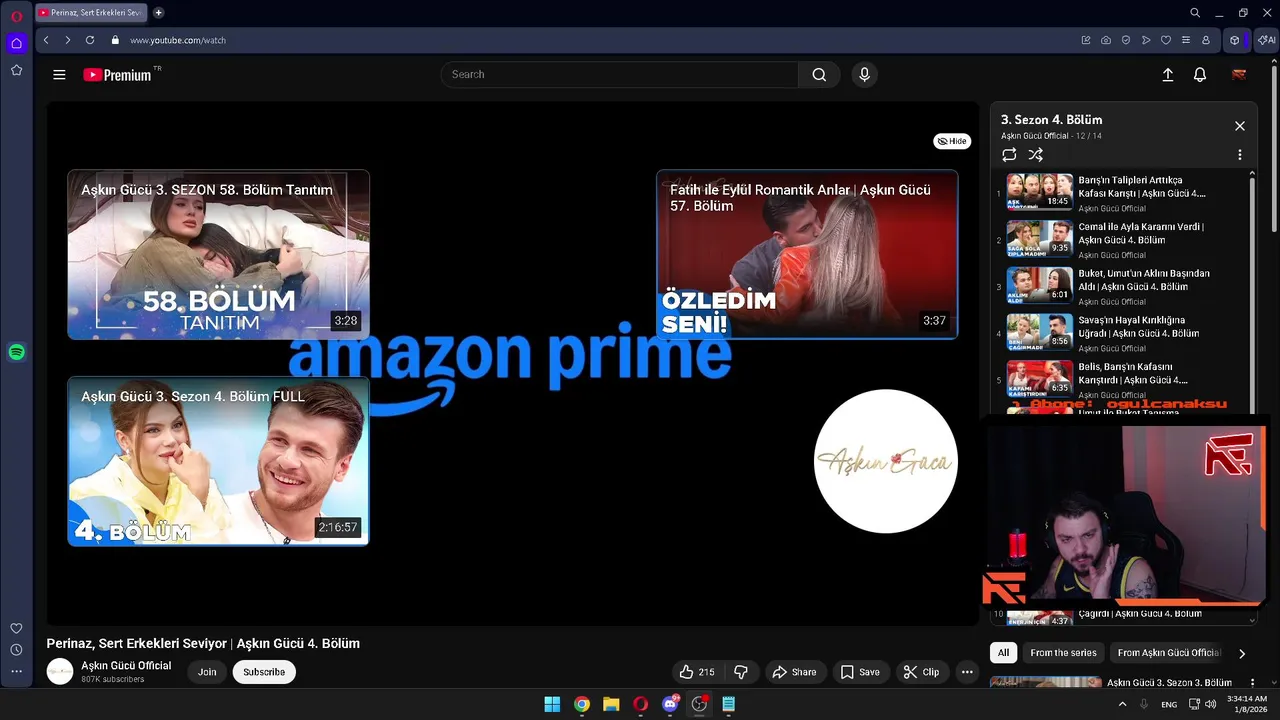Add page to bookmarks with heart icon

coord(1166,40)
